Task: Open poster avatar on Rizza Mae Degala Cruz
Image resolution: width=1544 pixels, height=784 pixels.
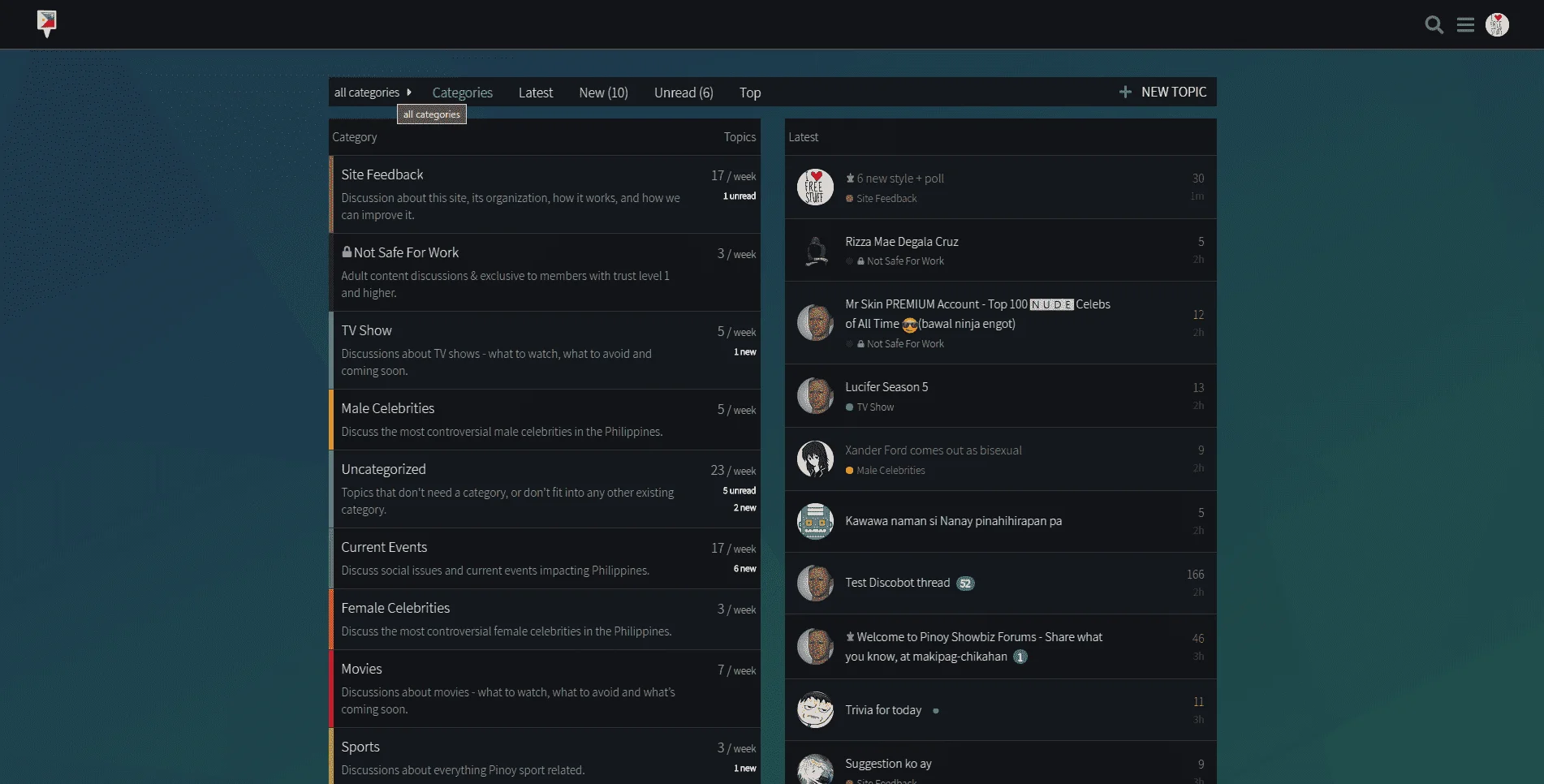Action: [815, 251]
